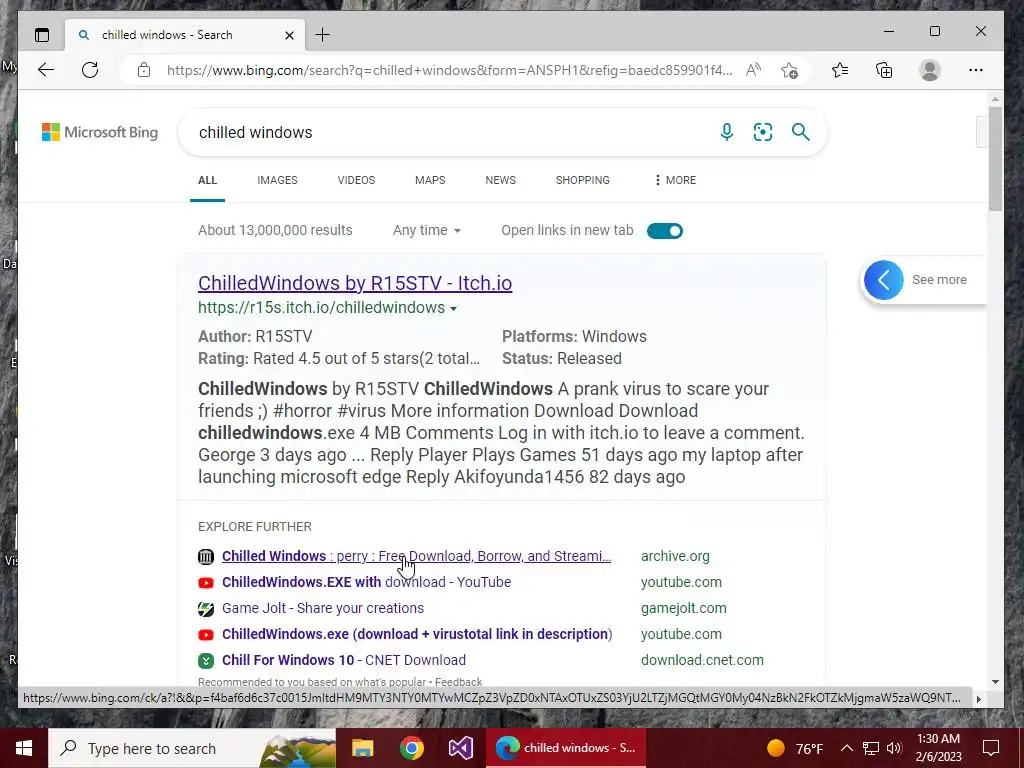Open network status tray icon
Image resolution: width=1024 pixels, height=768 pixels.
coord(871,748)
